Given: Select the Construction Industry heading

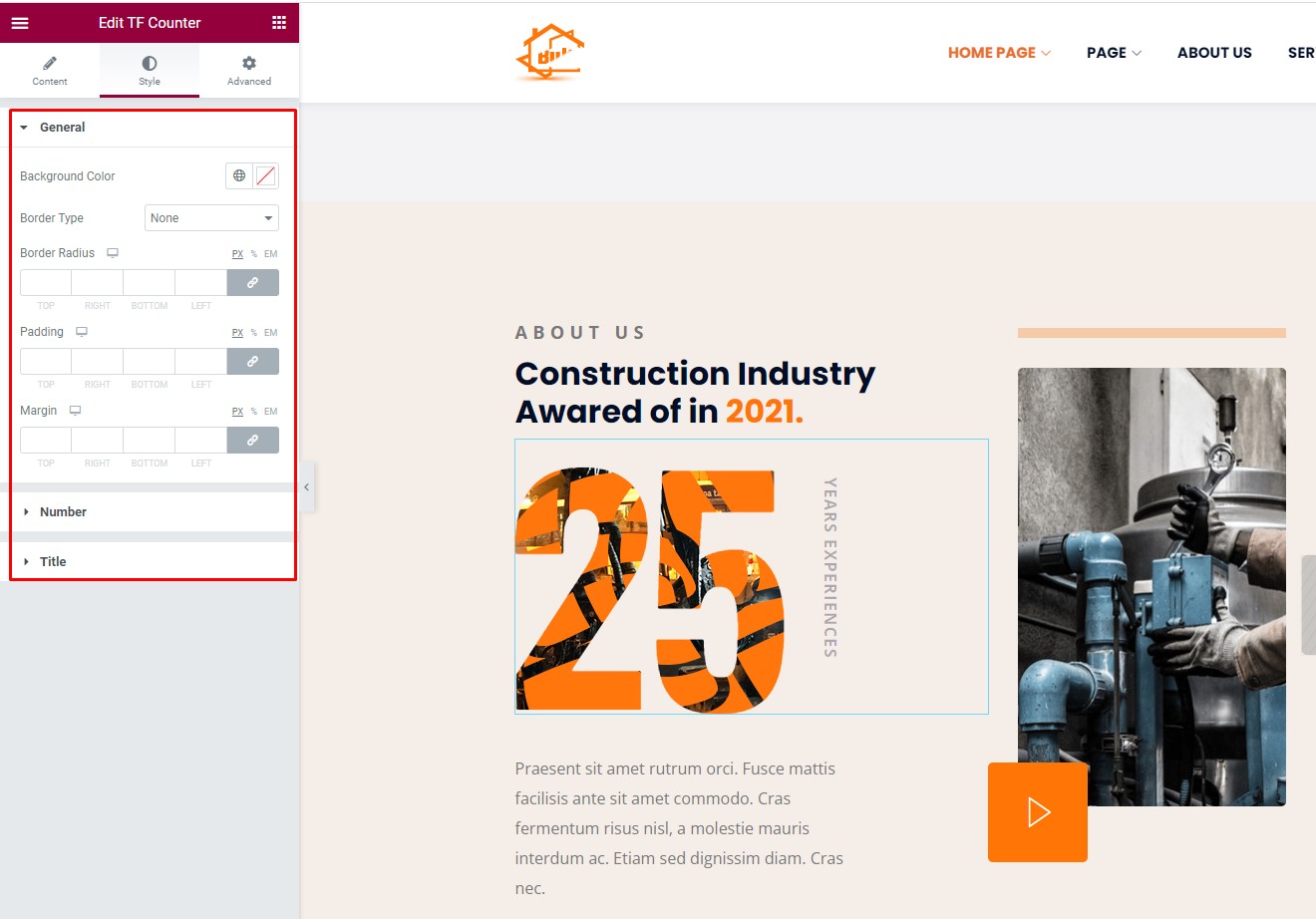Looking at the screenshot, I should [x=695, y=392].
